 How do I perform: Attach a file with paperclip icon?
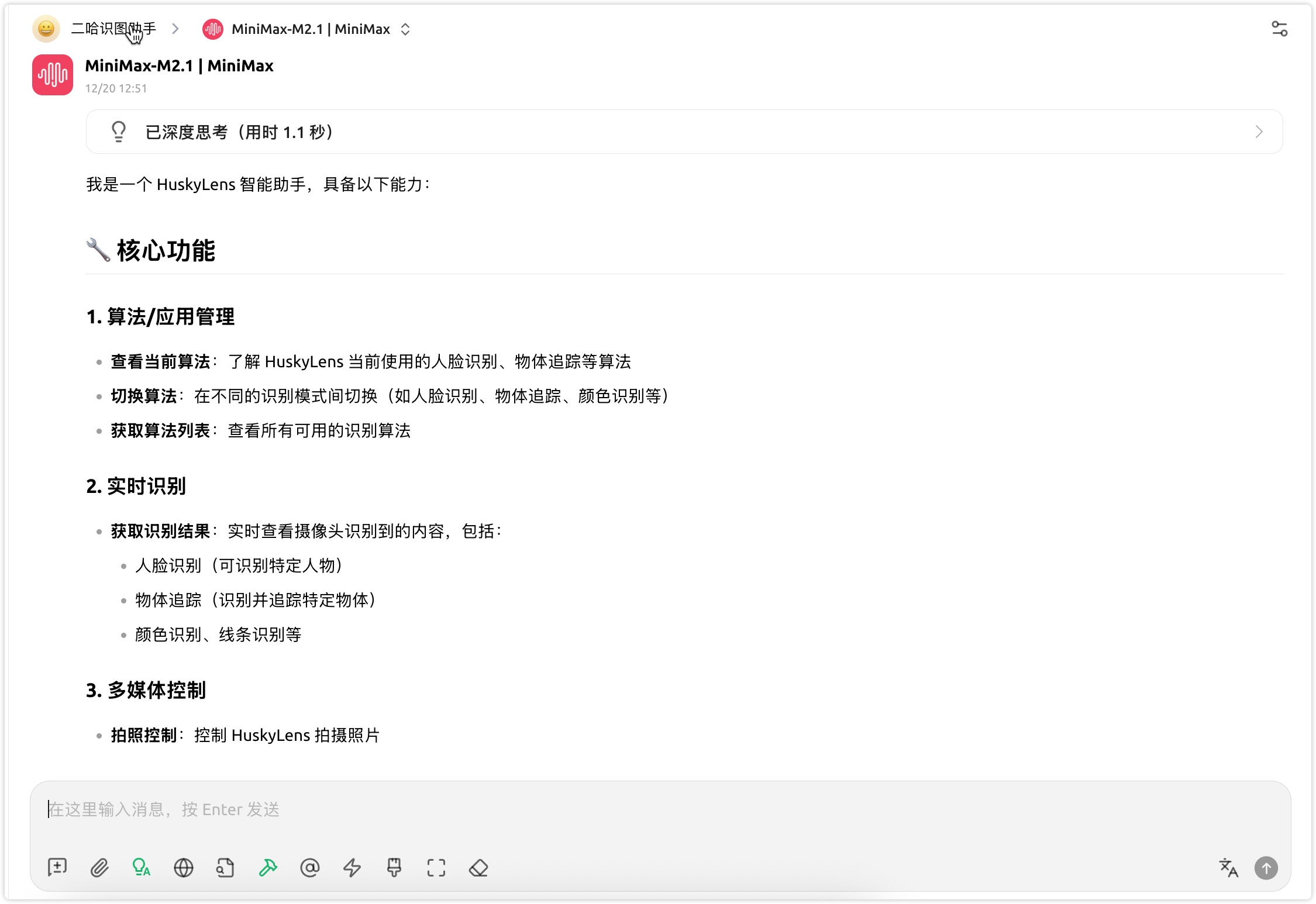point(99,868)
